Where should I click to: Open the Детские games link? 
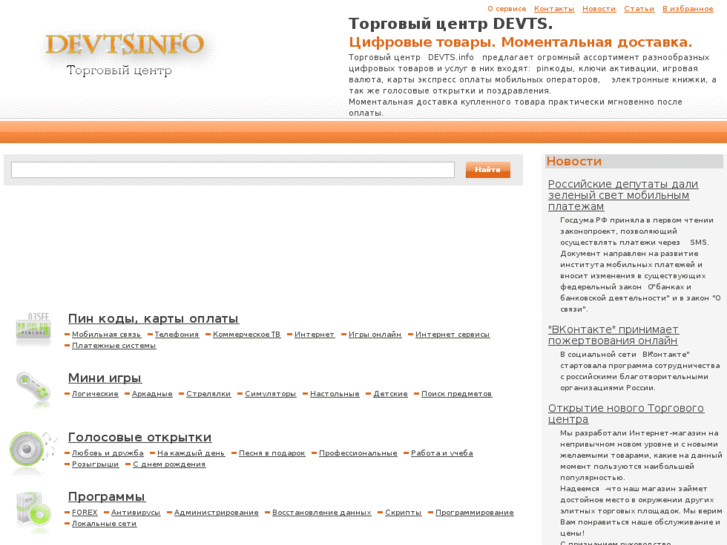(x=390, y=394)
